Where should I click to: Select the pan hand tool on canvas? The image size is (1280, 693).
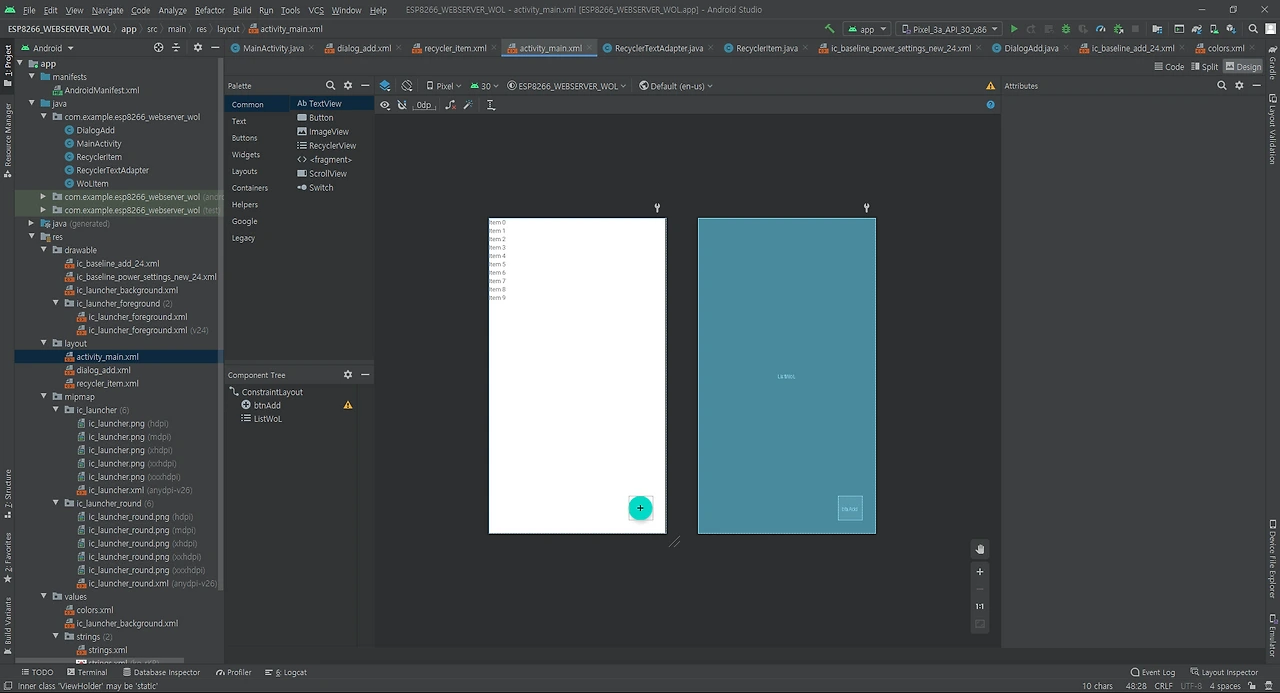(980, 549)
